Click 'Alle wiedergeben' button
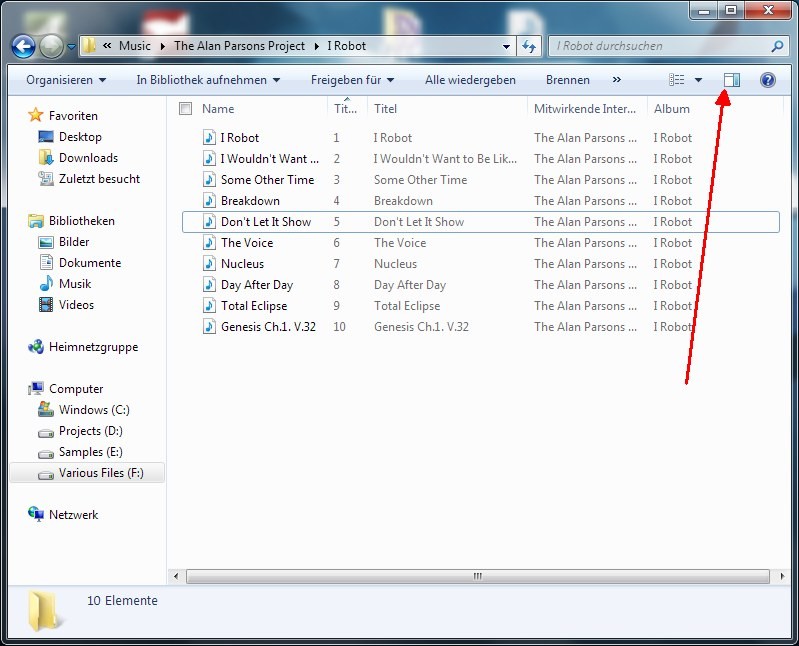The height and width of the screenshot is (646, 799). [470, 80]
